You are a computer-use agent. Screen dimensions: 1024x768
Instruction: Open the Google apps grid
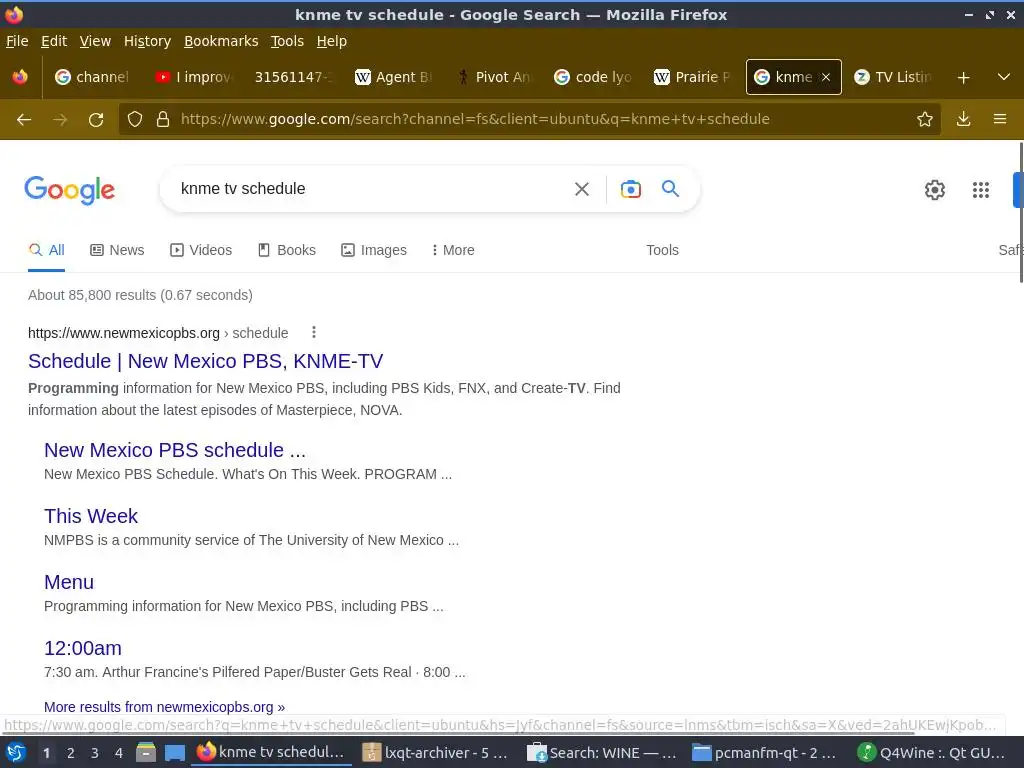[x=980, y=190]
